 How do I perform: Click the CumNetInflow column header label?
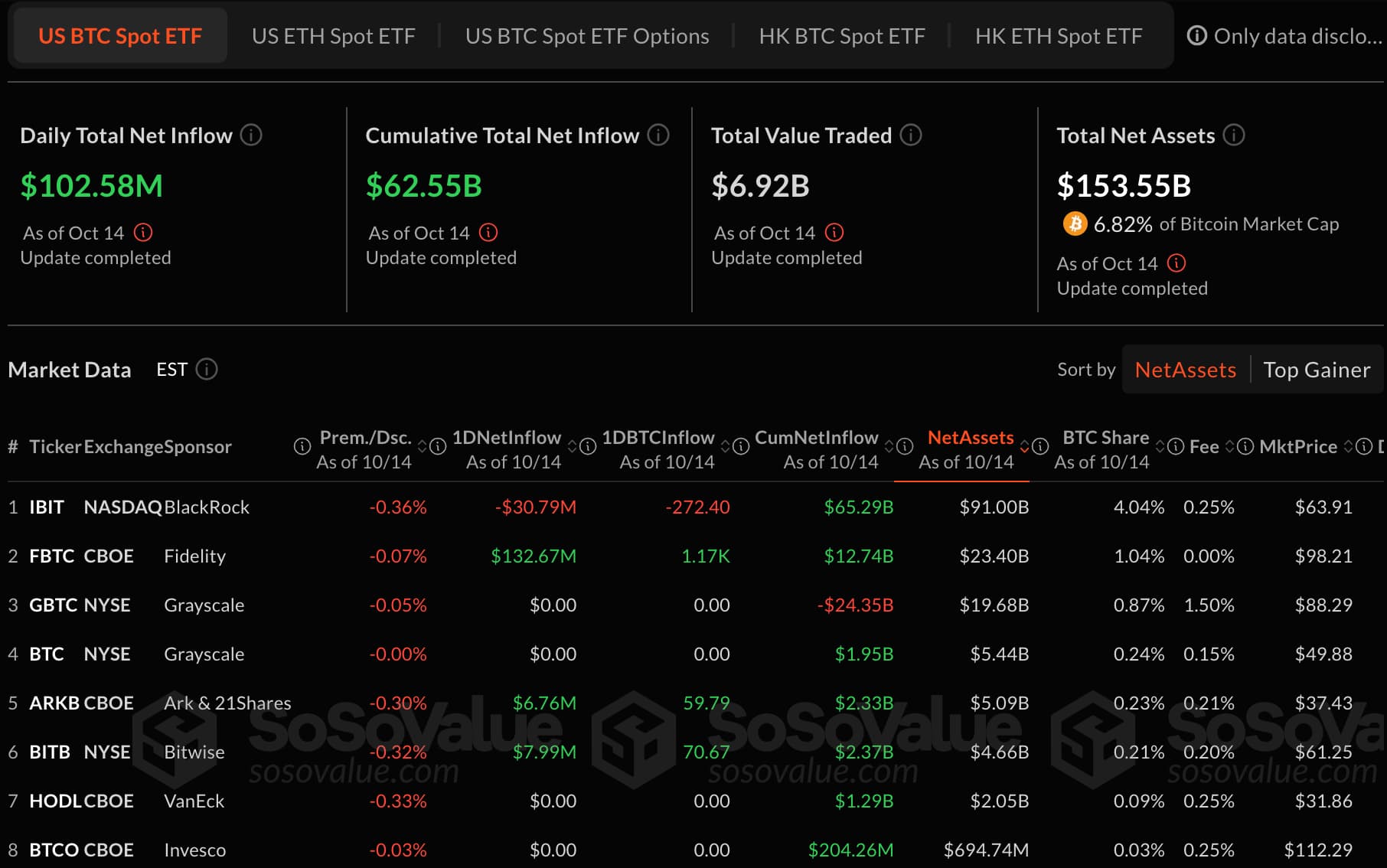(x=817, y=437)
